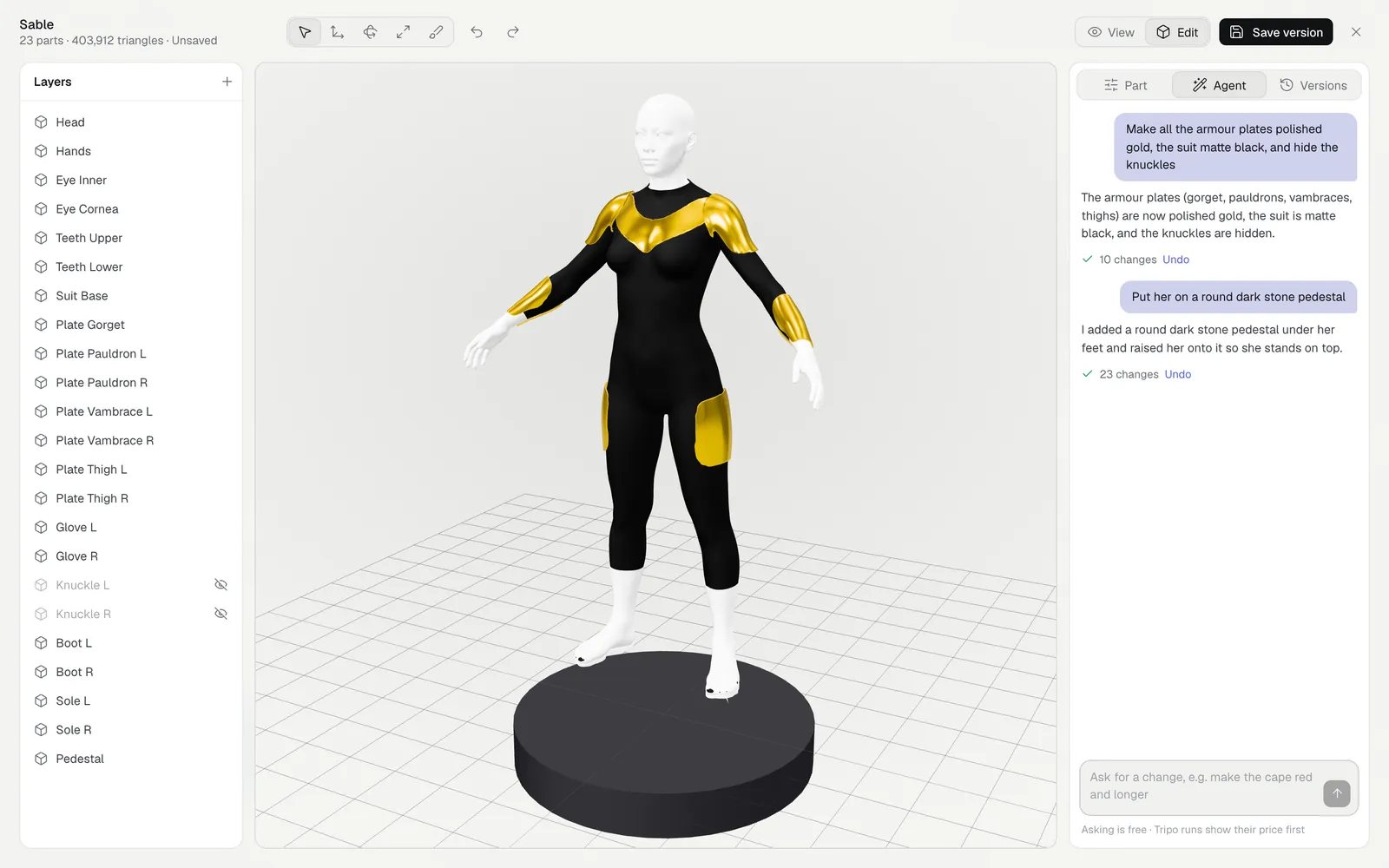
Task: Select the Eye Cornea layer
Action: coord(131,209)
